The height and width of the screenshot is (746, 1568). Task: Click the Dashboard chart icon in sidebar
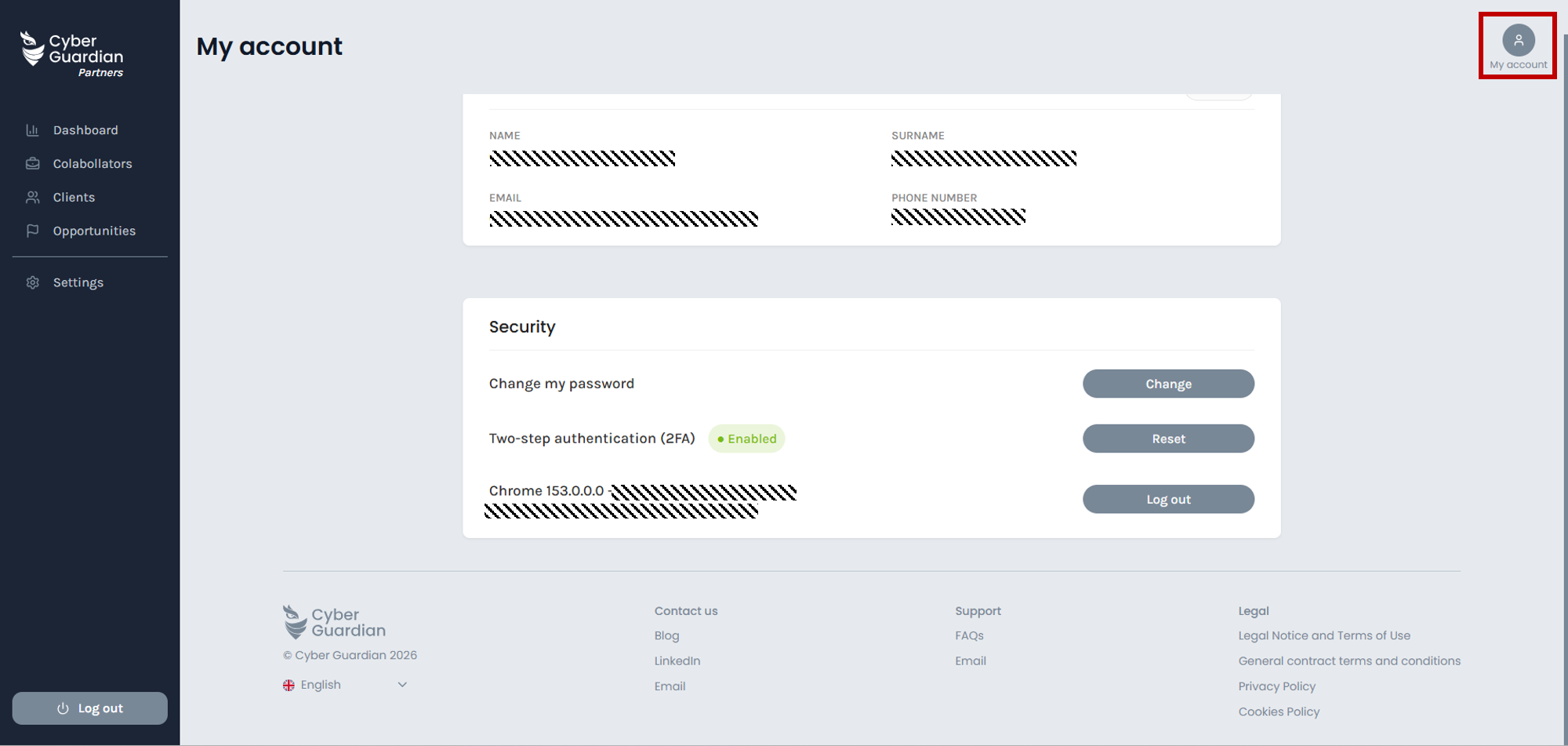tap(32, 130)
